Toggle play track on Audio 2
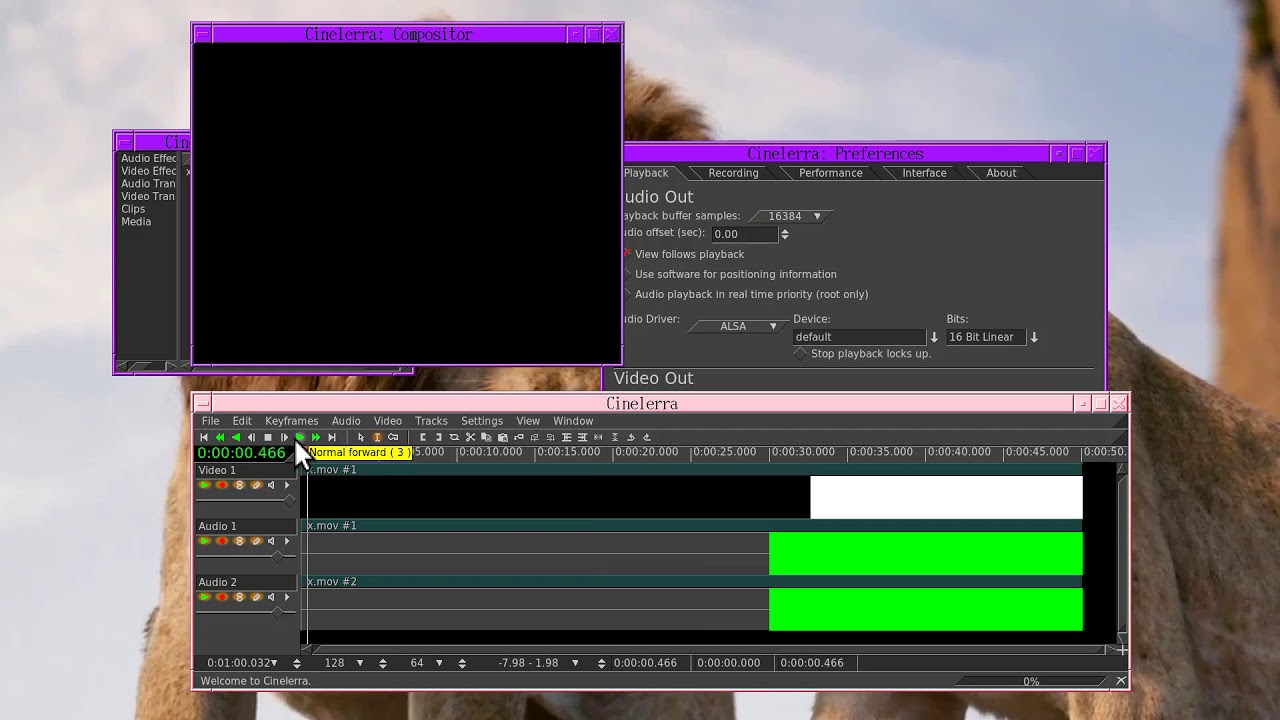This screenshot has width=1280, height=720. click(205, 597)
